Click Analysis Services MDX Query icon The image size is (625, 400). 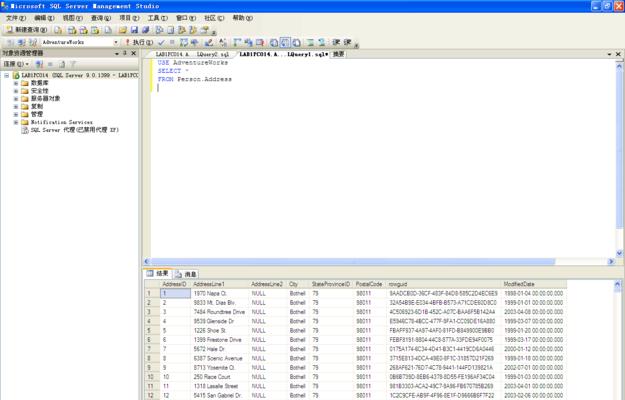[x=72, y=30]
